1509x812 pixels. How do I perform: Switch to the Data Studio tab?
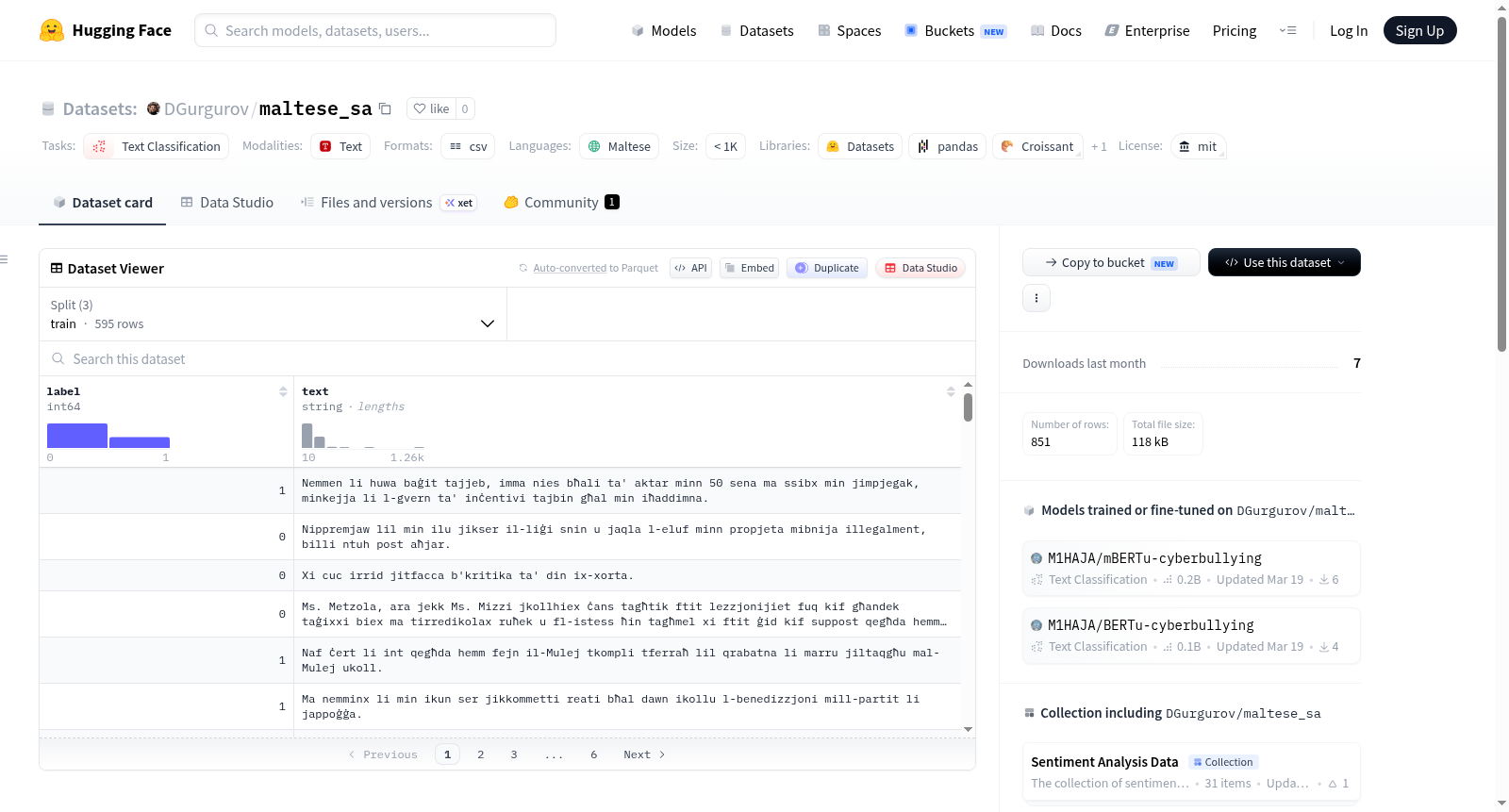tap(227, 203)
